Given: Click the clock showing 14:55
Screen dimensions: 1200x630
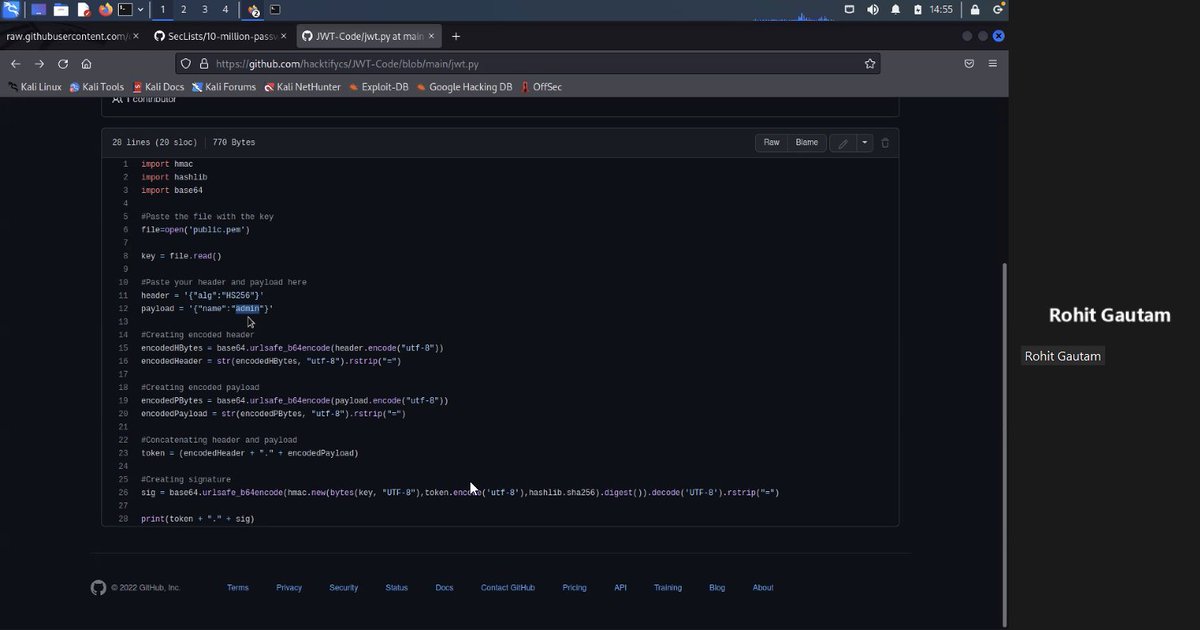Looking at the screenshot, I should [941, 10].
